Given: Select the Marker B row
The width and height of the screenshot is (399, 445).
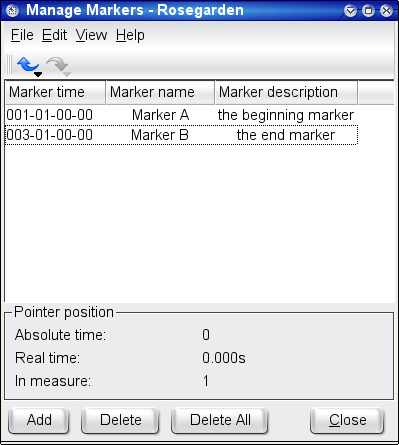Looking at the screenshot, I should click(182, 135).
